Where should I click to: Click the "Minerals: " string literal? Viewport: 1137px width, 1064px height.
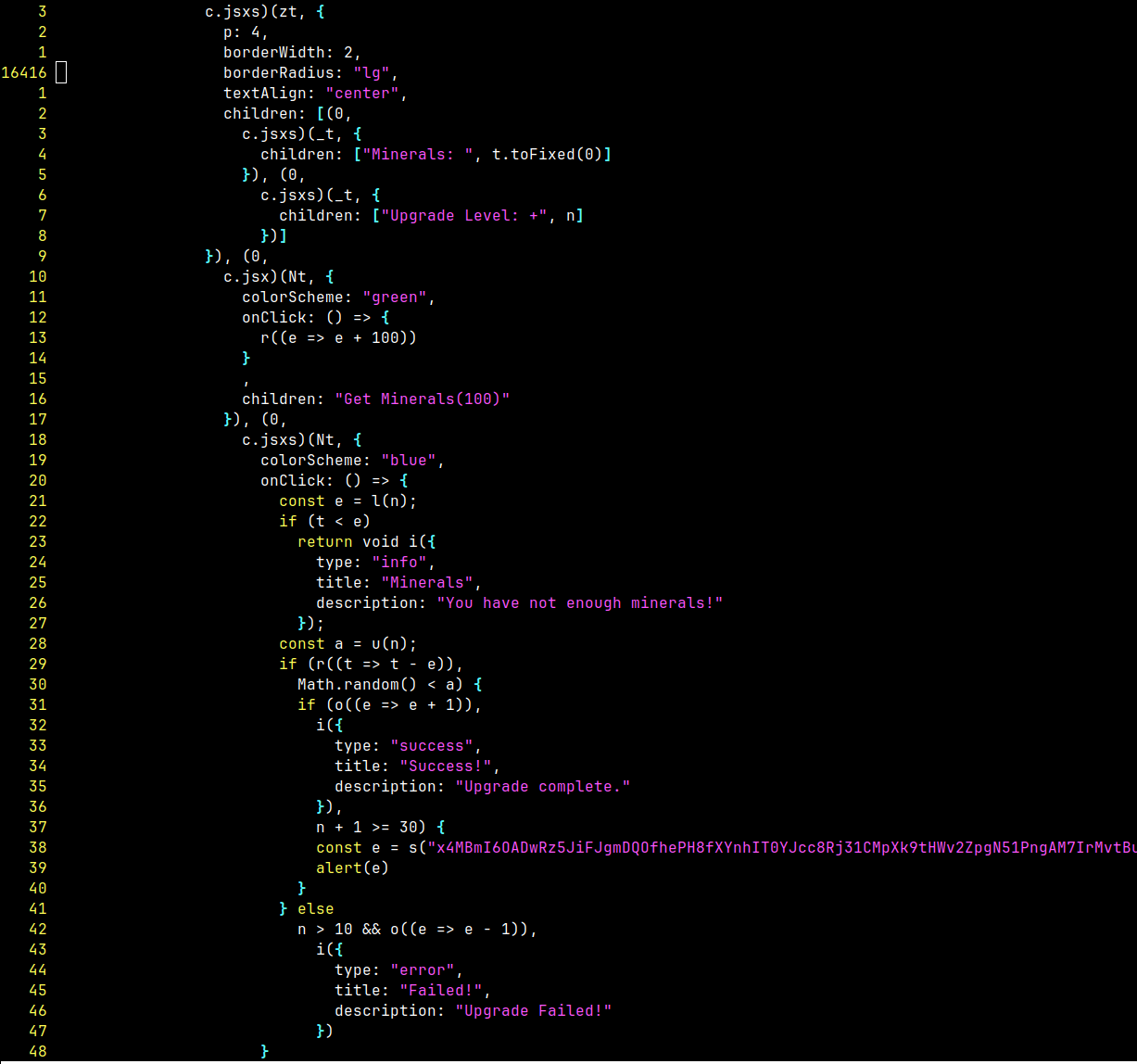[x=417, y=154]
